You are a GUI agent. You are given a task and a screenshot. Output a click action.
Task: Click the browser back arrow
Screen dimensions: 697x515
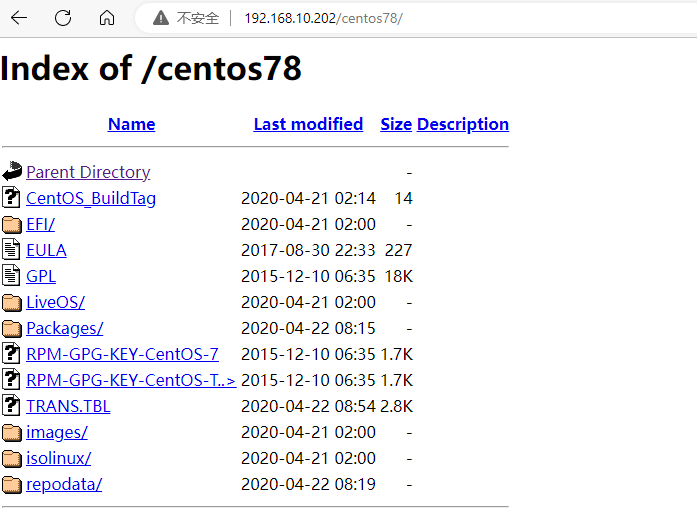click(19, 18)
